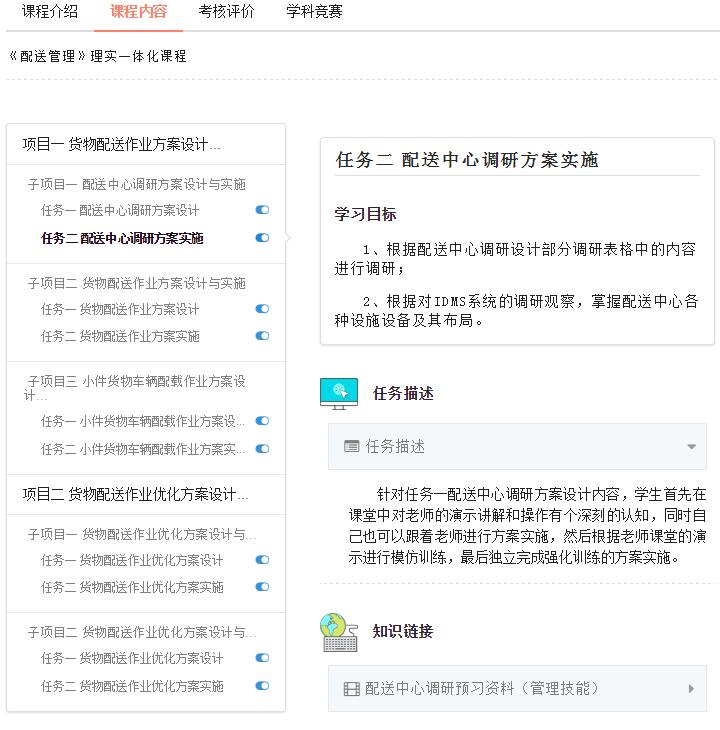Open 任务一 货物配送作业优化方案设计 link
This screenshot has height=730, width=720.
(x=132, y=560)
